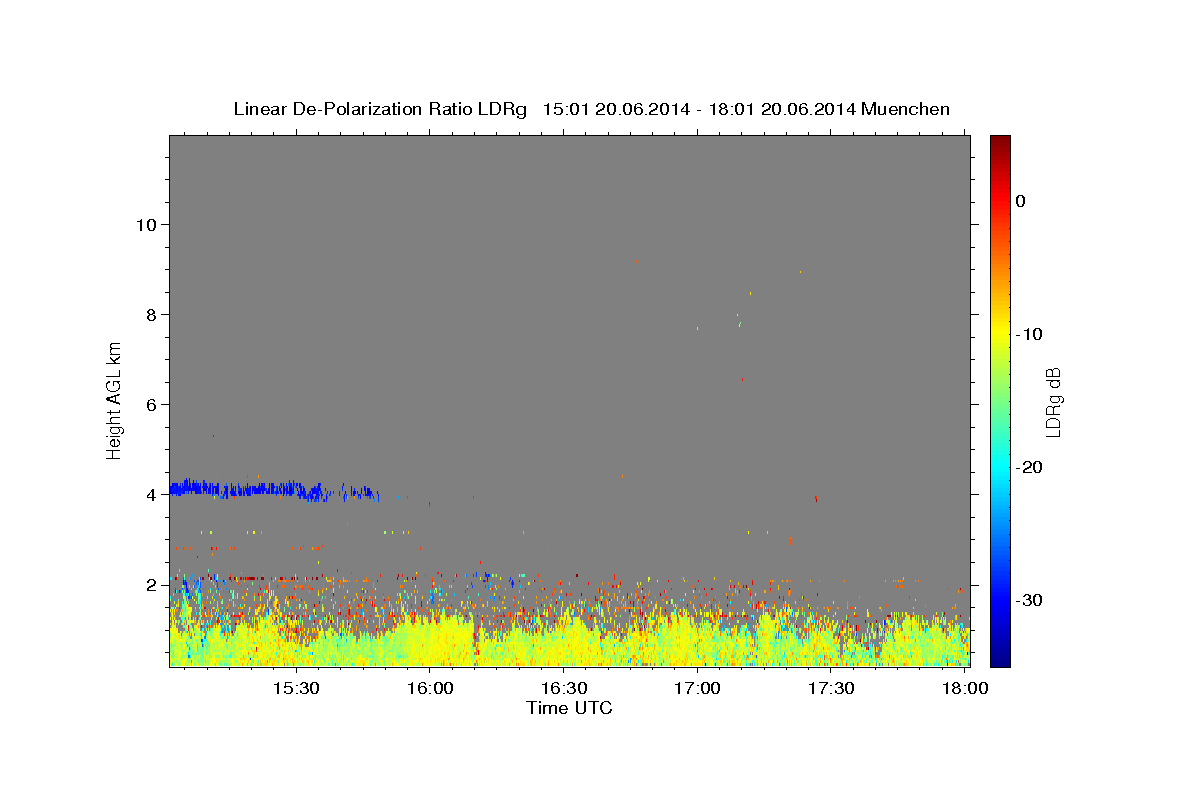Click the colorbar value 0
This screenshot has width=1200, height=800.
coord(1021,201)
